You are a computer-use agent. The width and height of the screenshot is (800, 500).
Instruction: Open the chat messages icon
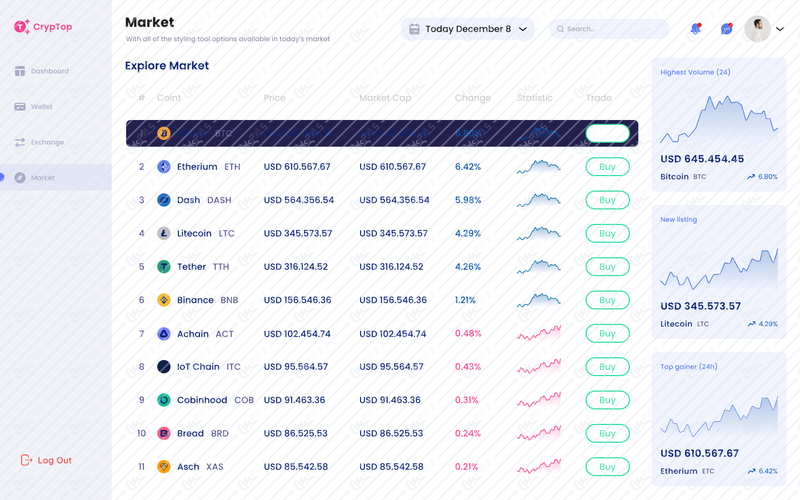(x=727, y=29)
